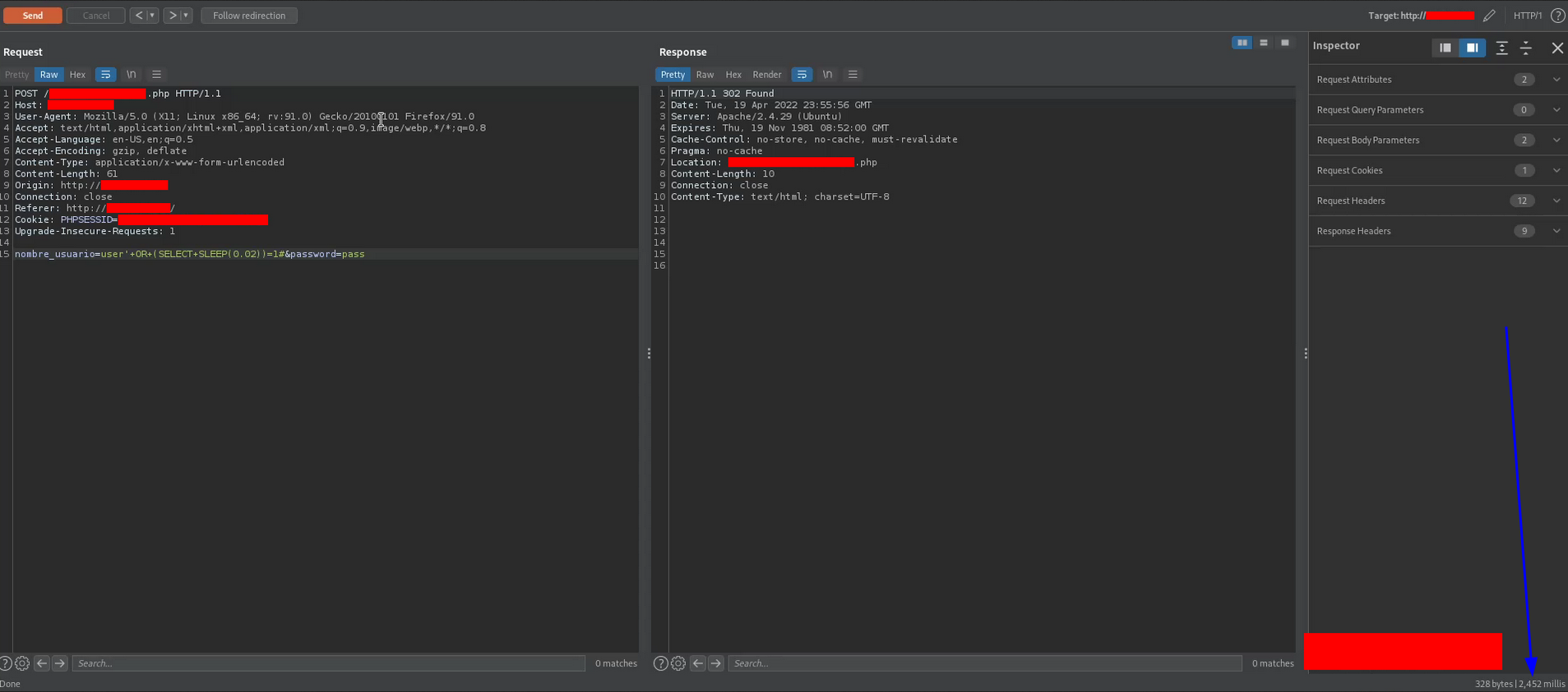Click the Send request button

(33, 16)
